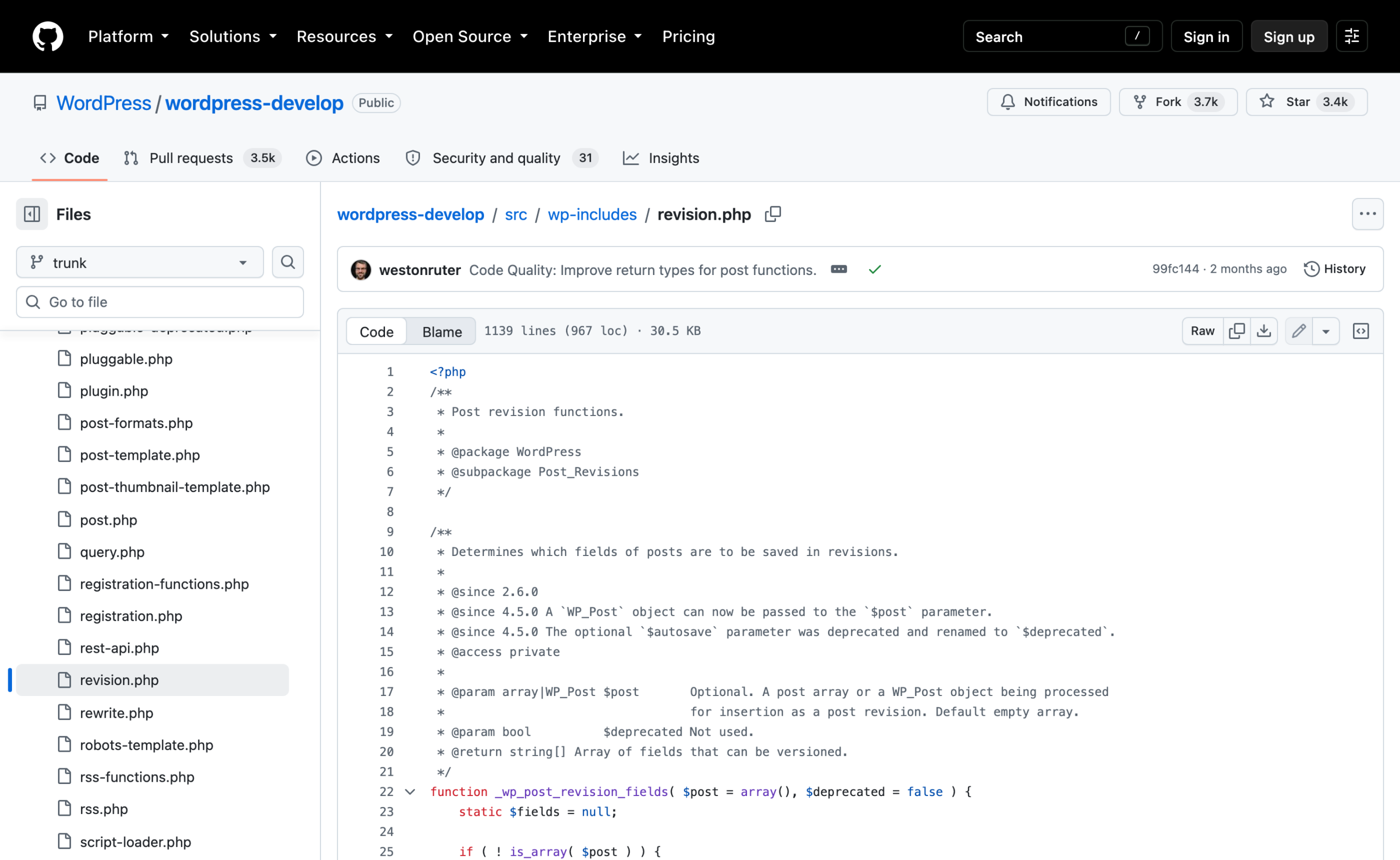Search files with the magnifier icon

[288, 262]
